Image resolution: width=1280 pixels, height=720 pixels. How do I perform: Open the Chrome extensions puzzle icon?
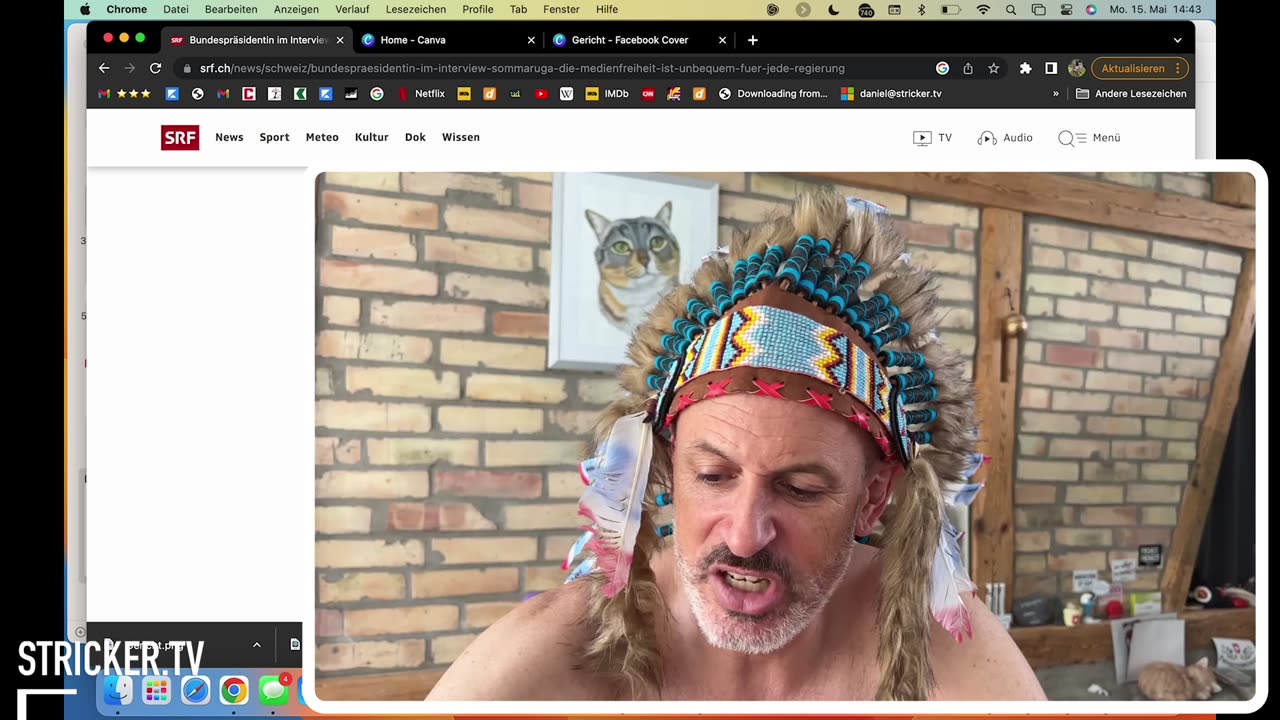[x=1025, y=68]
